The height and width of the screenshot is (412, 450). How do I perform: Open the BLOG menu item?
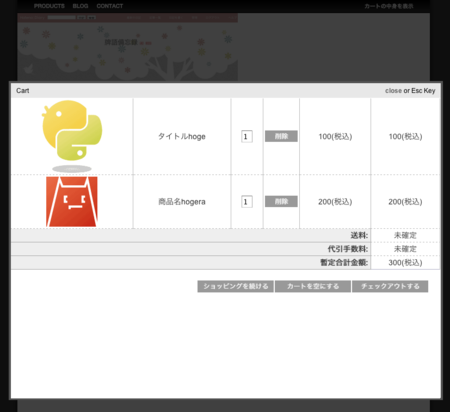[x=80, y=6]
